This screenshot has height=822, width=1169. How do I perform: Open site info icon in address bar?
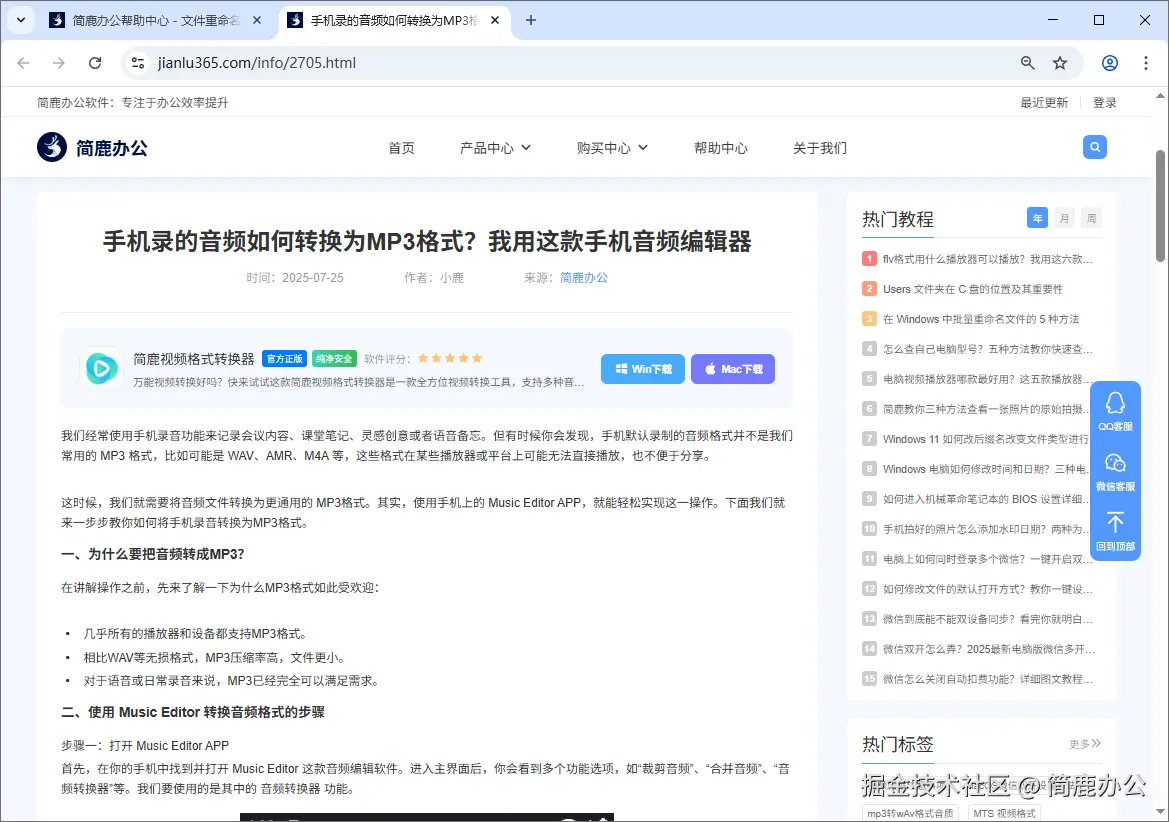click(138, 63)
